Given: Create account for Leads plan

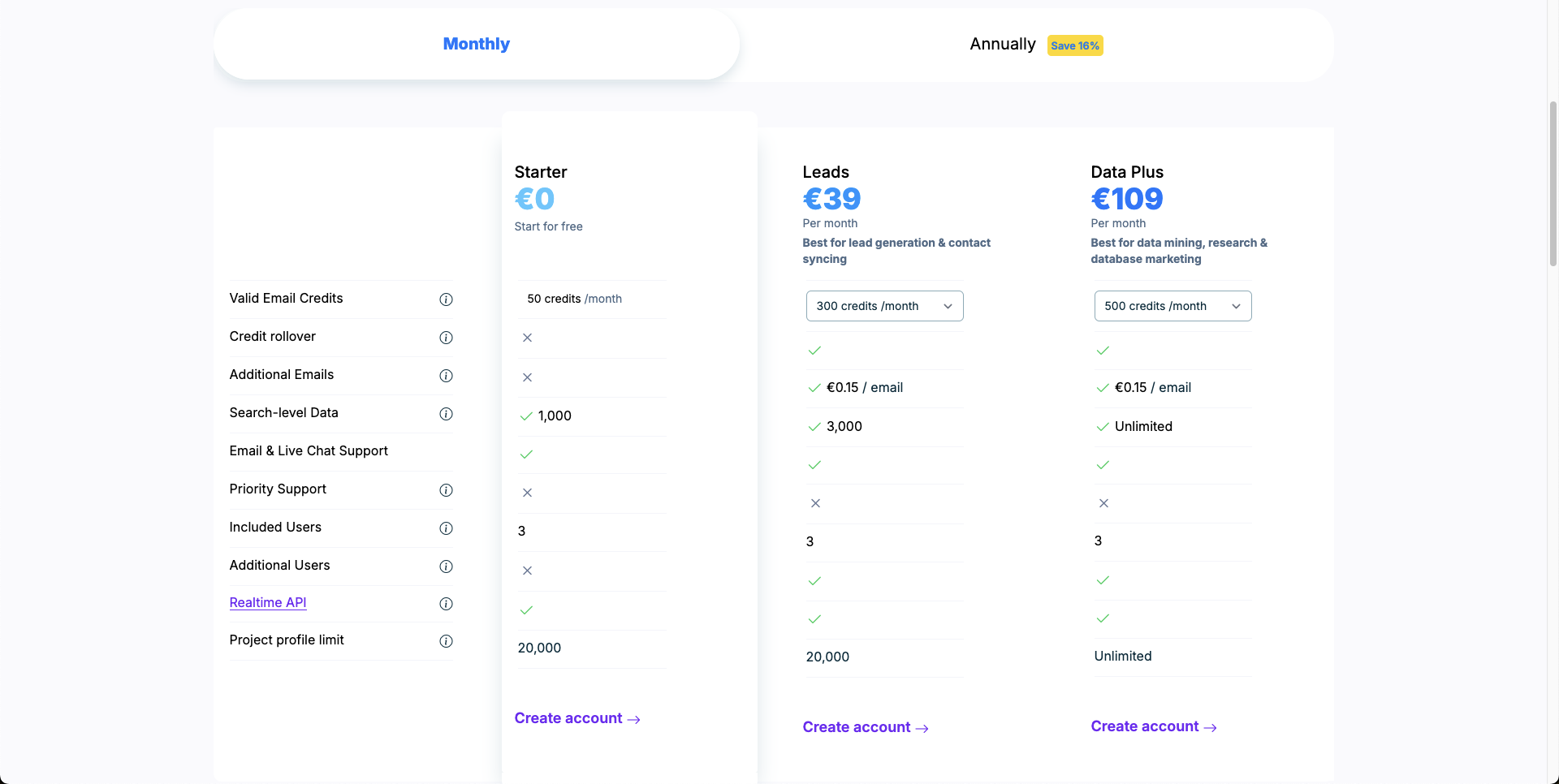Looking at the screenshot, I should [866, 727].
